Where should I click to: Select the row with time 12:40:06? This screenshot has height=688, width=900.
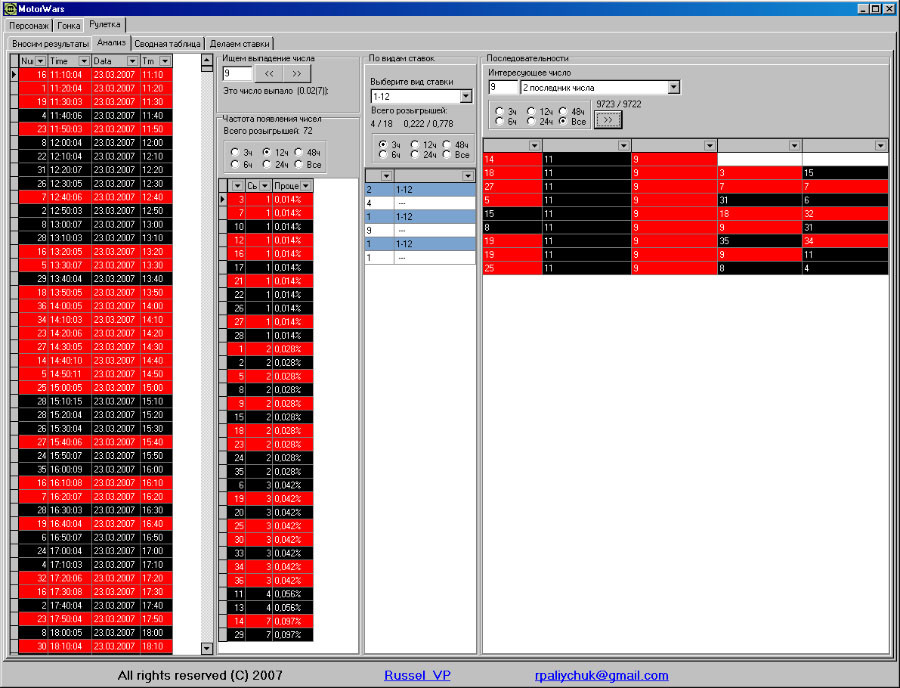[95, 197]
